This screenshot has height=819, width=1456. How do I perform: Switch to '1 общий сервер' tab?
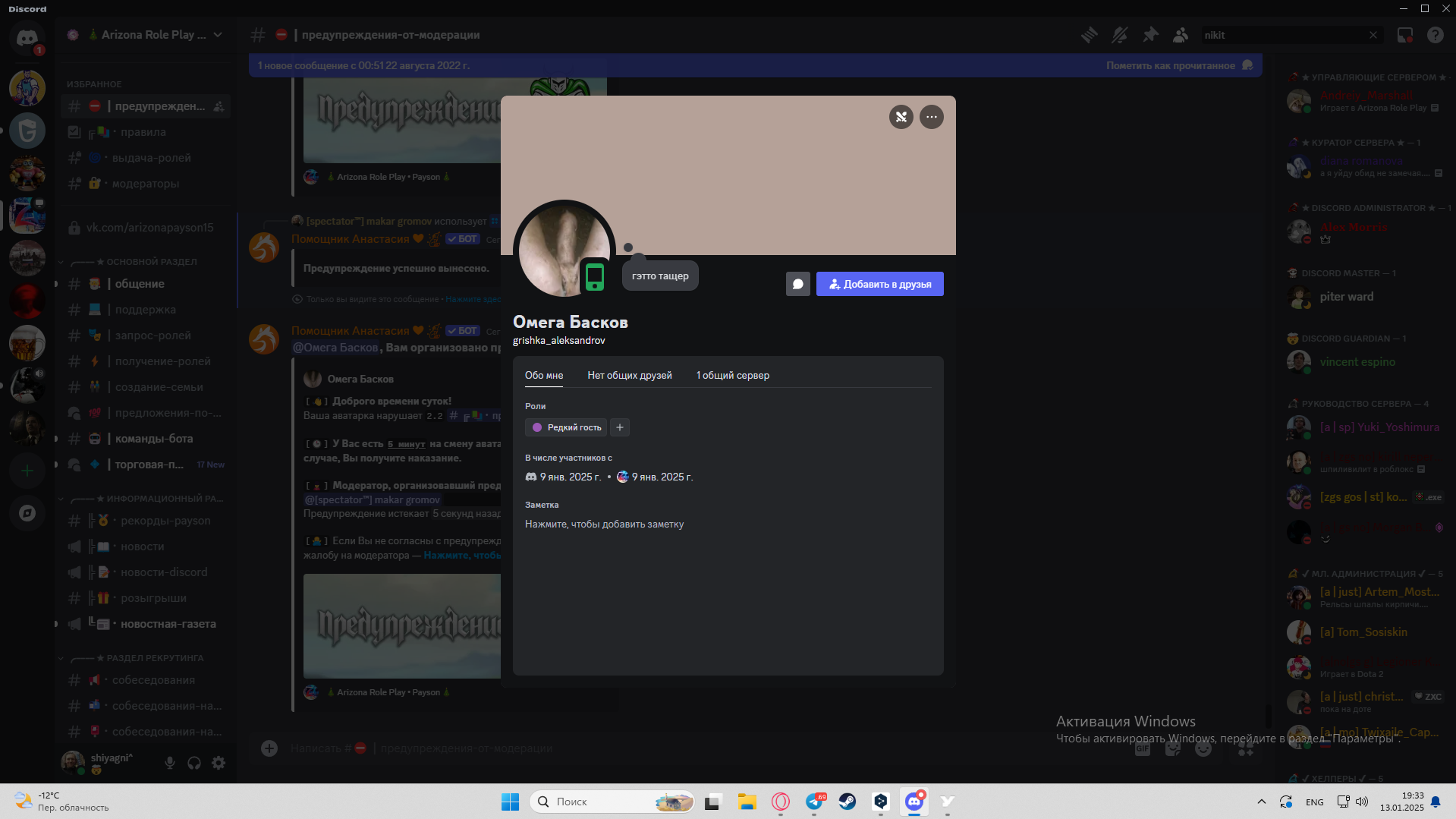point(733,375)
